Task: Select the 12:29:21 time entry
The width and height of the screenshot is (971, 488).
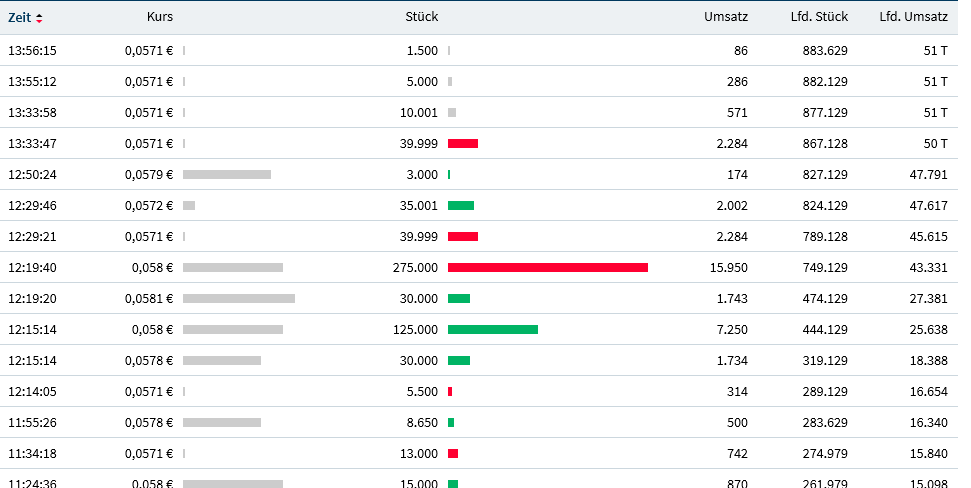Action: [32, 237]
